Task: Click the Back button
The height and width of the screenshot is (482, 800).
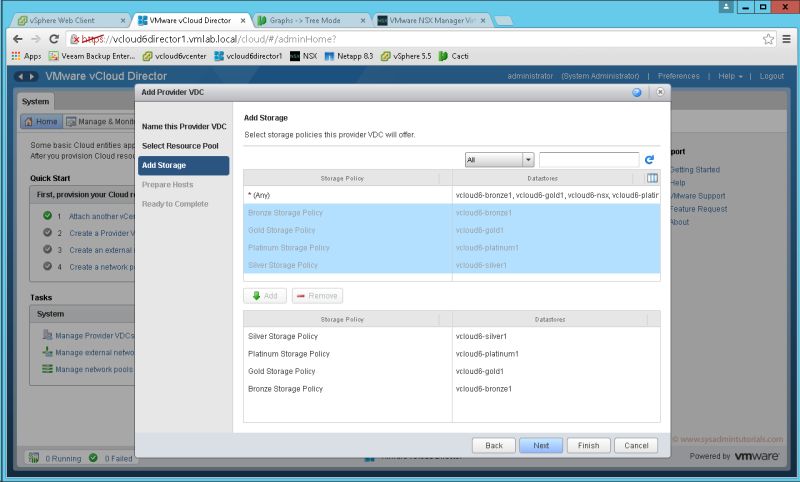Action: click(x=493, y=445)
